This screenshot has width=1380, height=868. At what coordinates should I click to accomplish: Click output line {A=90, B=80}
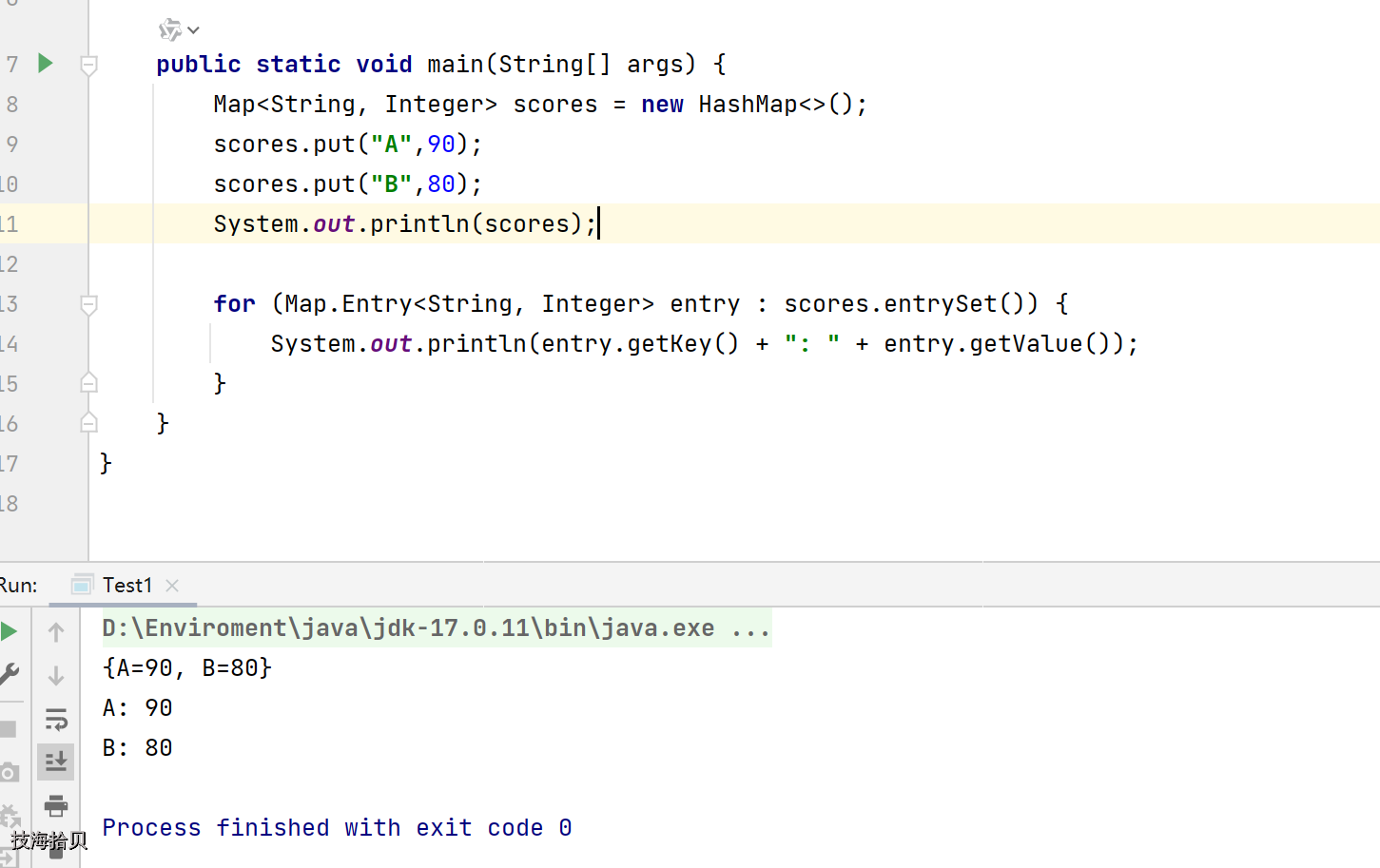187,668
